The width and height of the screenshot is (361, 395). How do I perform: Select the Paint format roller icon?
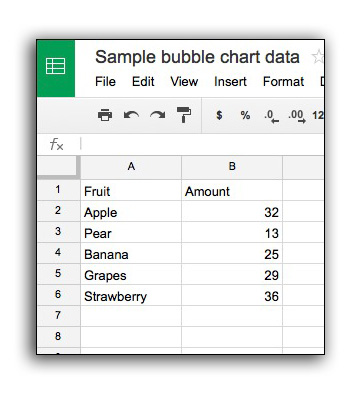click(x=184, y=115)
